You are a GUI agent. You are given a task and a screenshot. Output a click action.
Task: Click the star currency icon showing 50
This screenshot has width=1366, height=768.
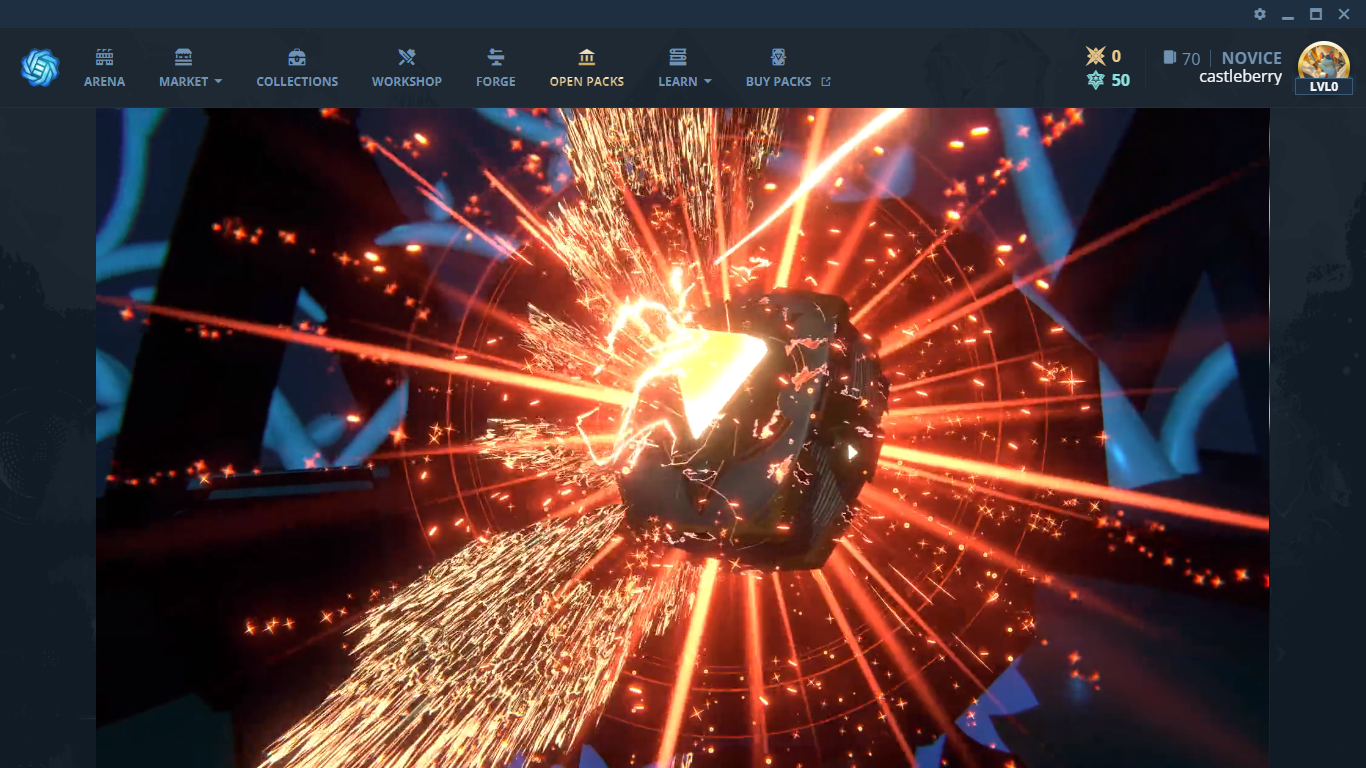click(1096, 80)
